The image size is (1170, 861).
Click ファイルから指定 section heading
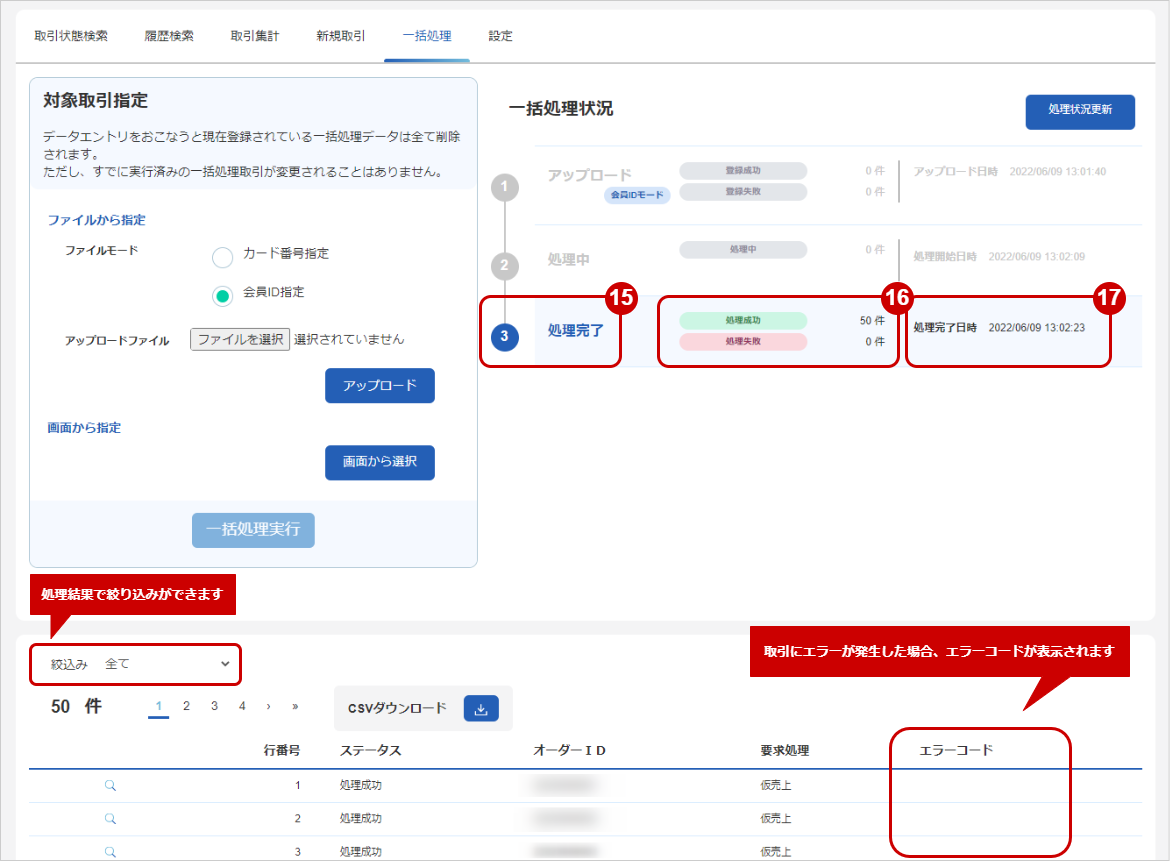coord(96,220)
